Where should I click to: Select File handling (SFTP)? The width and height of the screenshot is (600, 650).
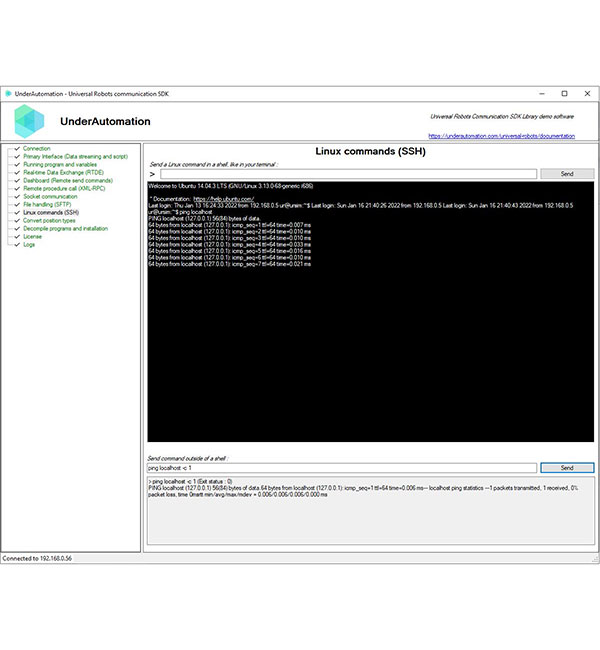pos(47,204)
